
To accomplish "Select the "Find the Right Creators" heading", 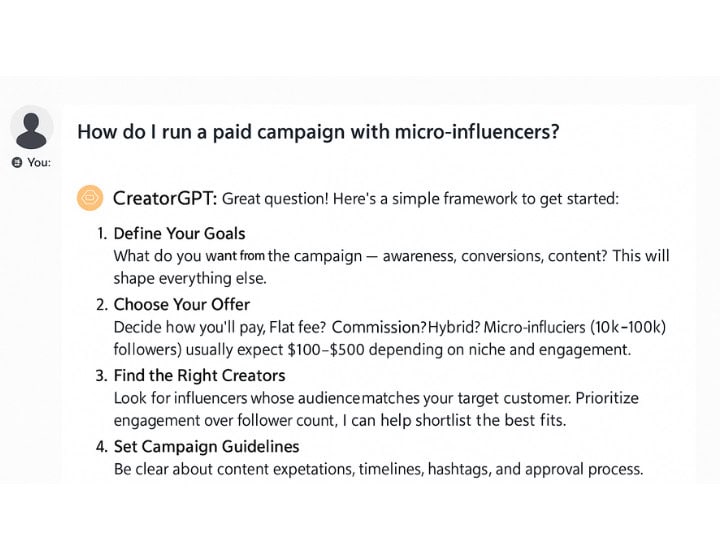I will (199, 375).
